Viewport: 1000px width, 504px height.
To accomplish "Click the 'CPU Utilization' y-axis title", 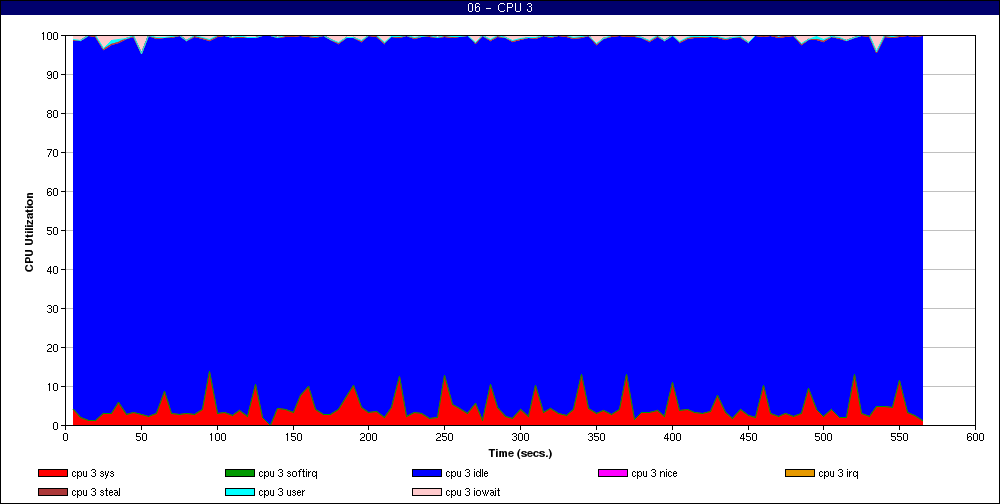I will (x=29, y=232).
